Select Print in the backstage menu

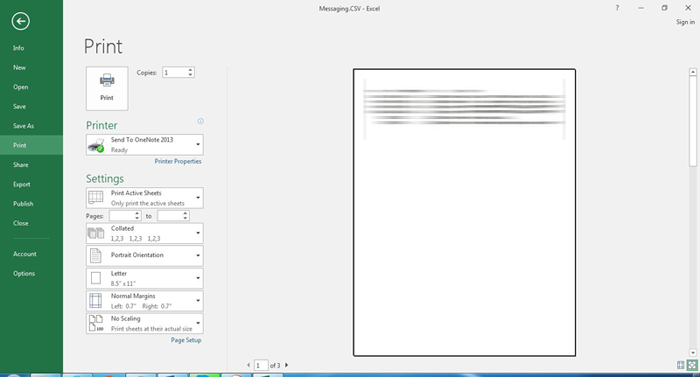coord(31,145)
